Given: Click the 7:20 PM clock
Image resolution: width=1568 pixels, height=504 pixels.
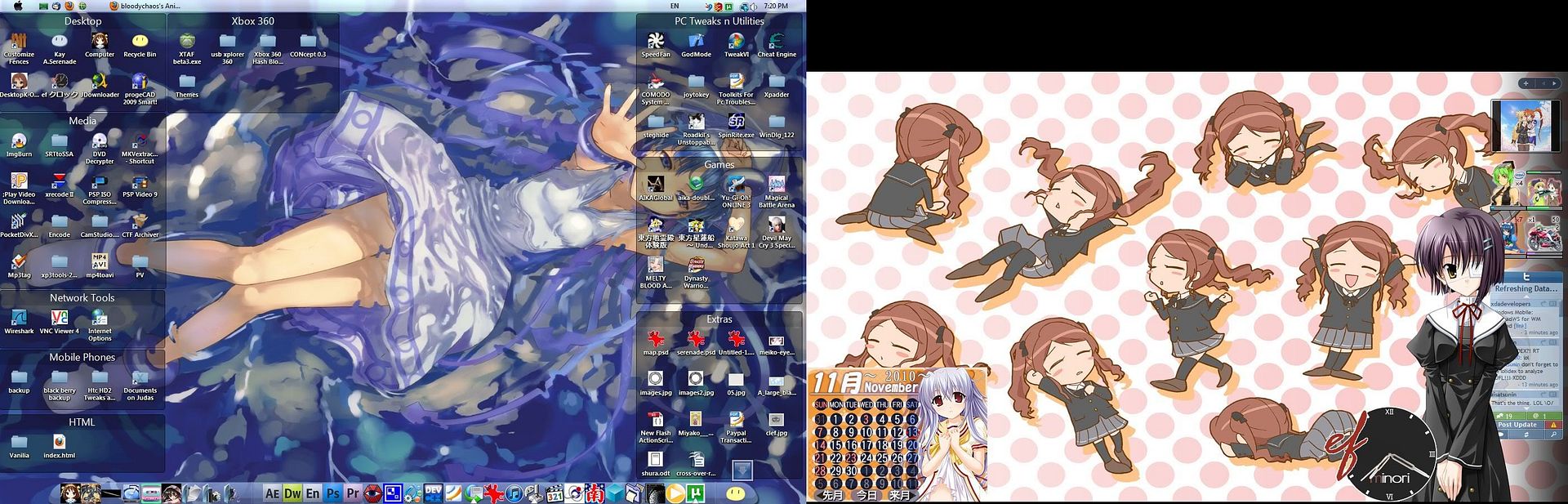Looking at the screenshot, I should pos(776,6).
